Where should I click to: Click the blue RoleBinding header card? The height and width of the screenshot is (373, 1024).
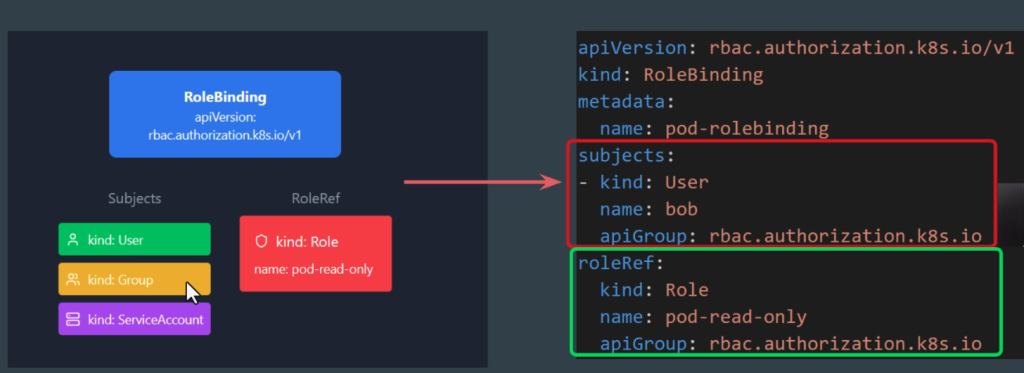coord(225,114)
